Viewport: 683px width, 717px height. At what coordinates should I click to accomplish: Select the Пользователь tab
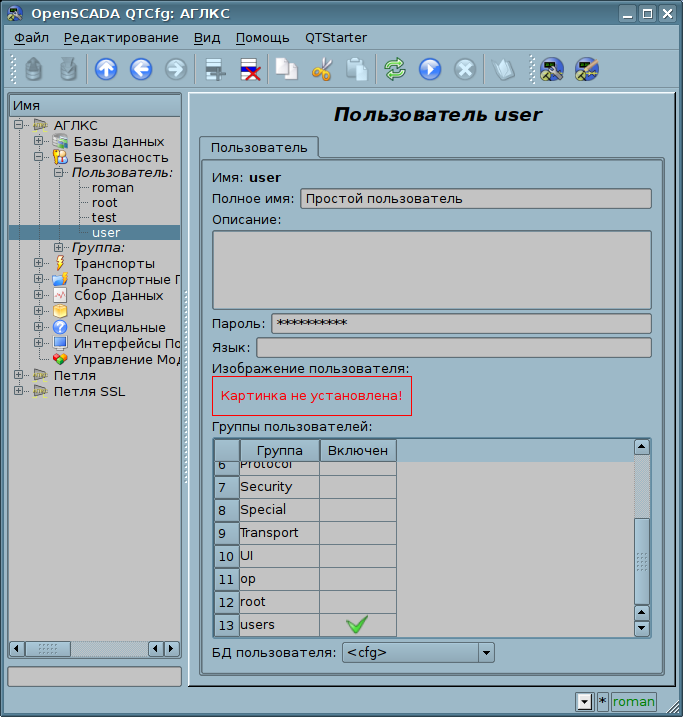[259, 148]
